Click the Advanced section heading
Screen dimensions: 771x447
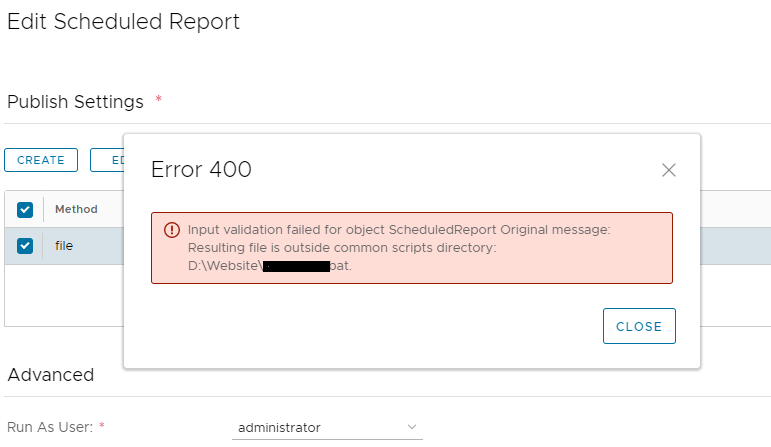(x=50, y=375)
